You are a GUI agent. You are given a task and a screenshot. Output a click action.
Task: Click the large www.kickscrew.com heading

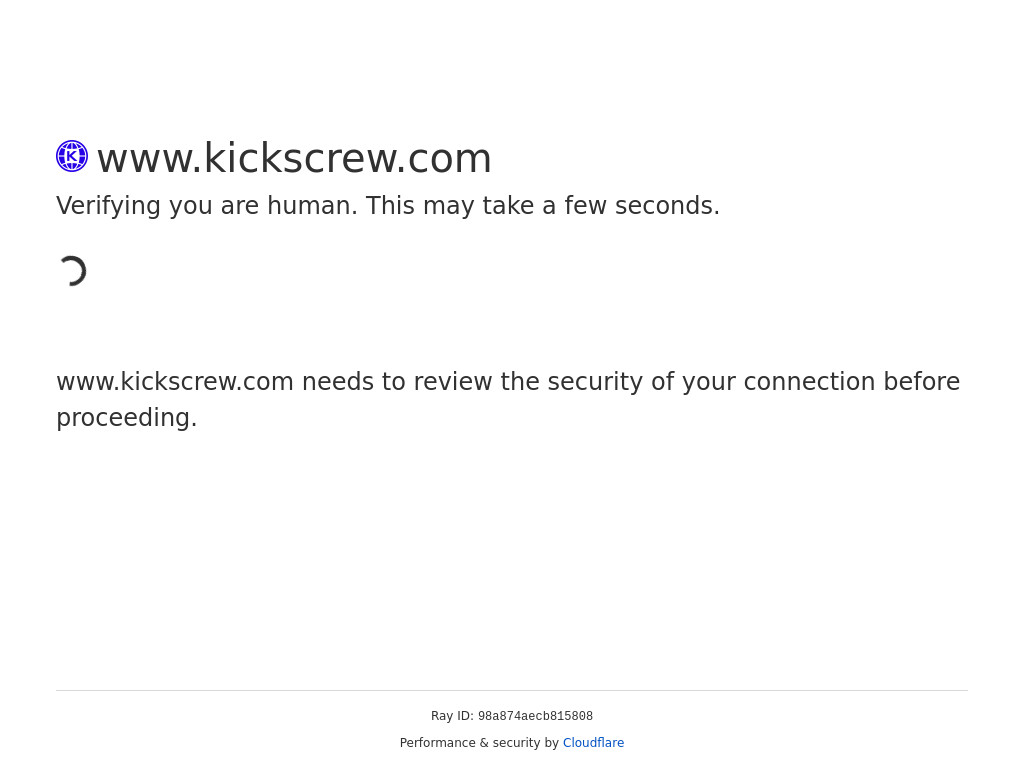coord(294,158)
